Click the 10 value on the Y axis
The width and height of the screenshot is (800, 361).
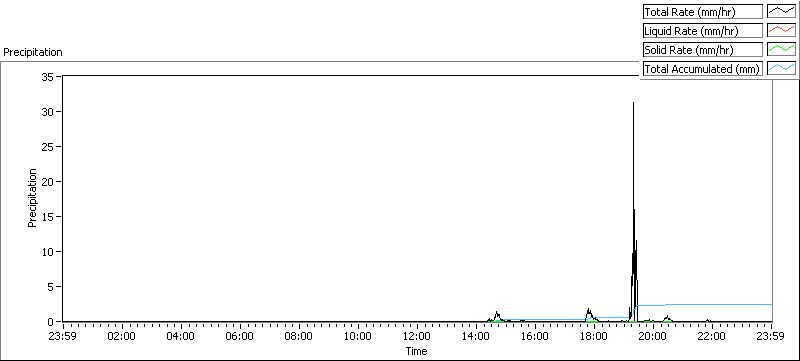(48, 251)
